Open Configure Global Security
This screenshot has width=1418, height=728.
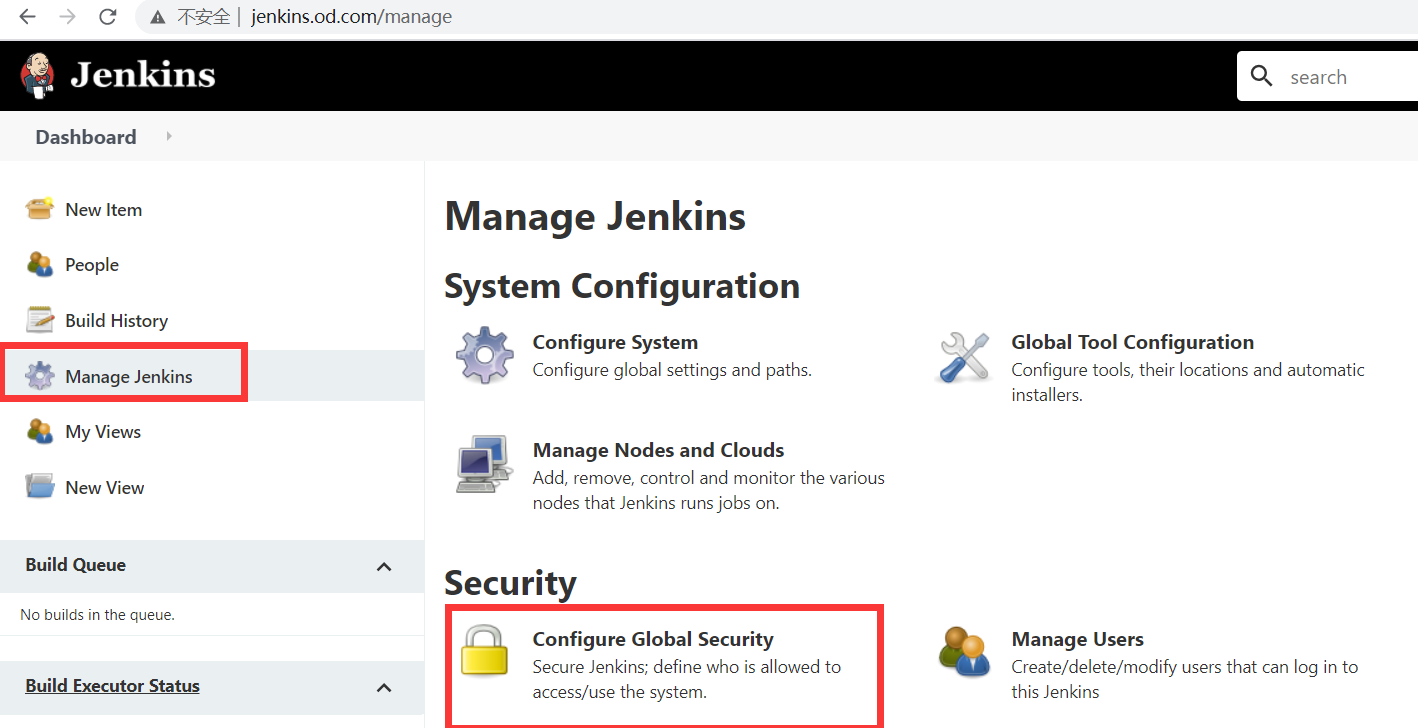coord(653,639)
